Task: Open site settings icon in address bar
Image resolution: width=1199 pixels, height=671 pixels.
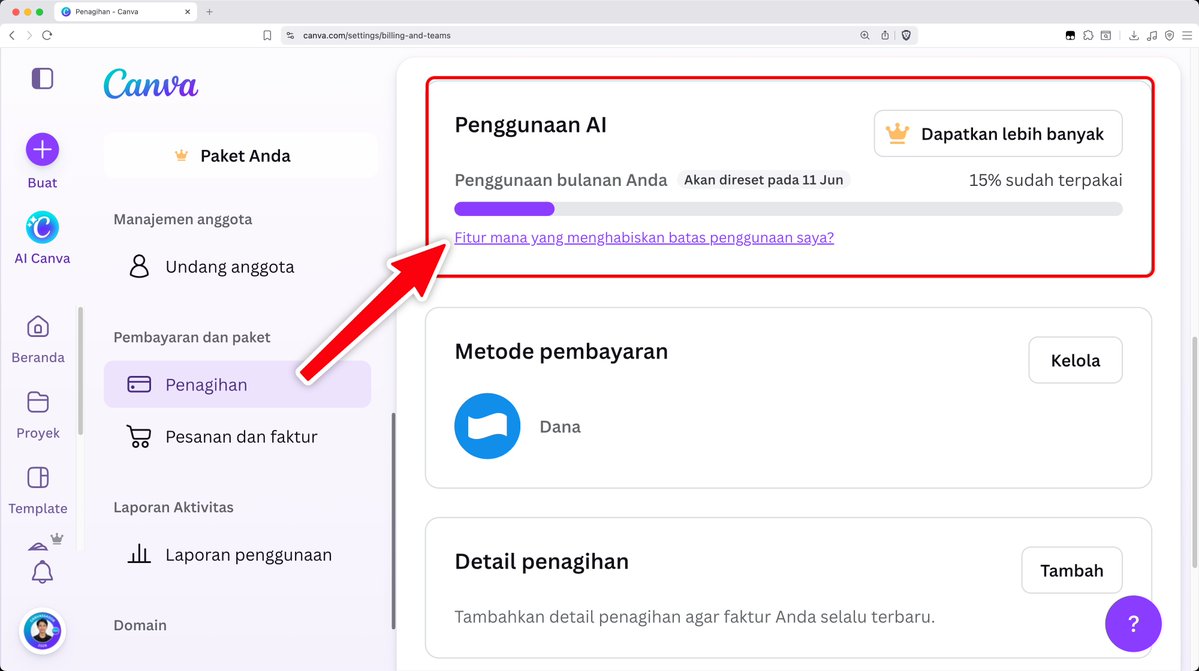Action: click(290, 35)
